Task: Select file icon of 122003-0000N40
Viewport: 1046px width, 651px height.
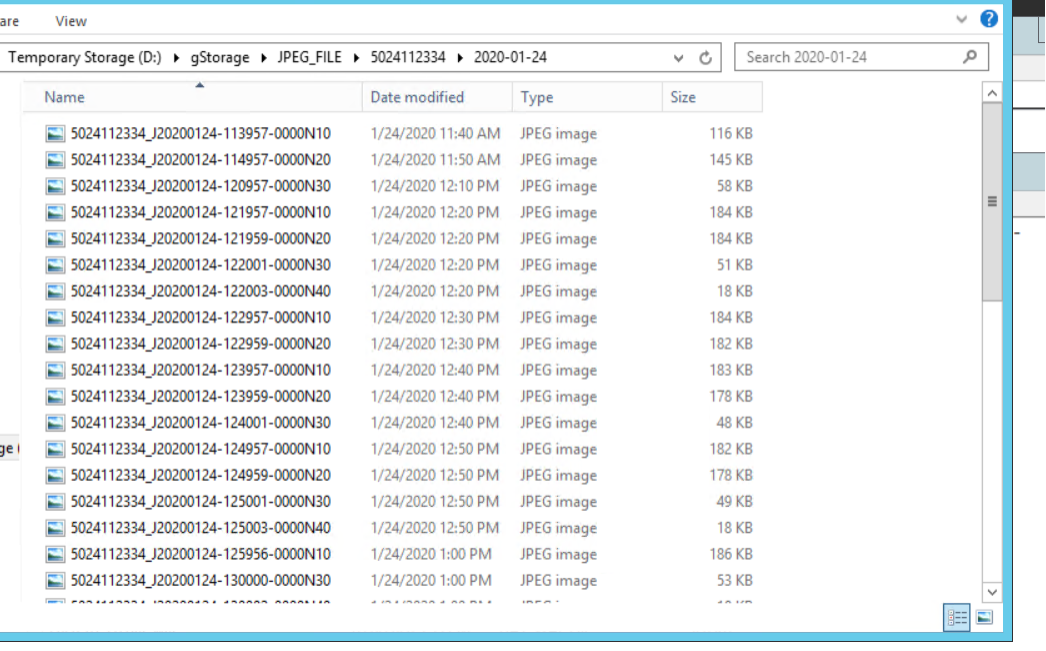Action: tap(55, 291)
